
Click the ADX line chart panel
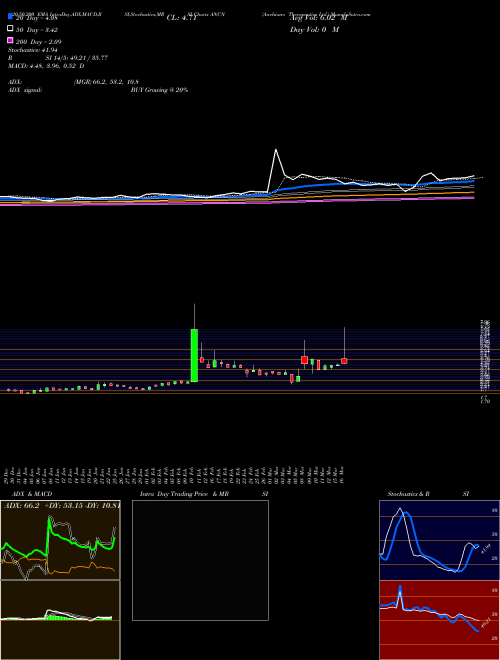coord(60,540)
